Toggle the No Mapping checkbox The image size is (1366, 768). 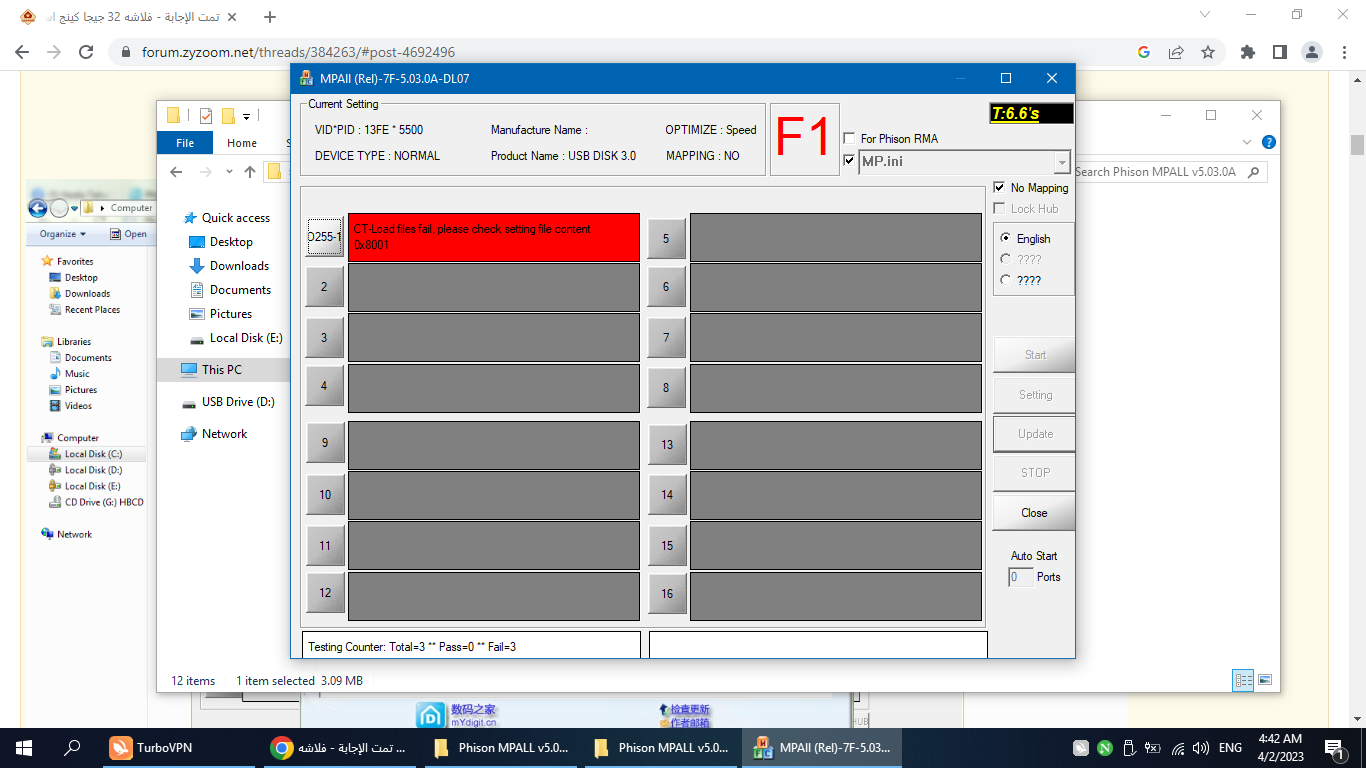[x=999, y=188]
